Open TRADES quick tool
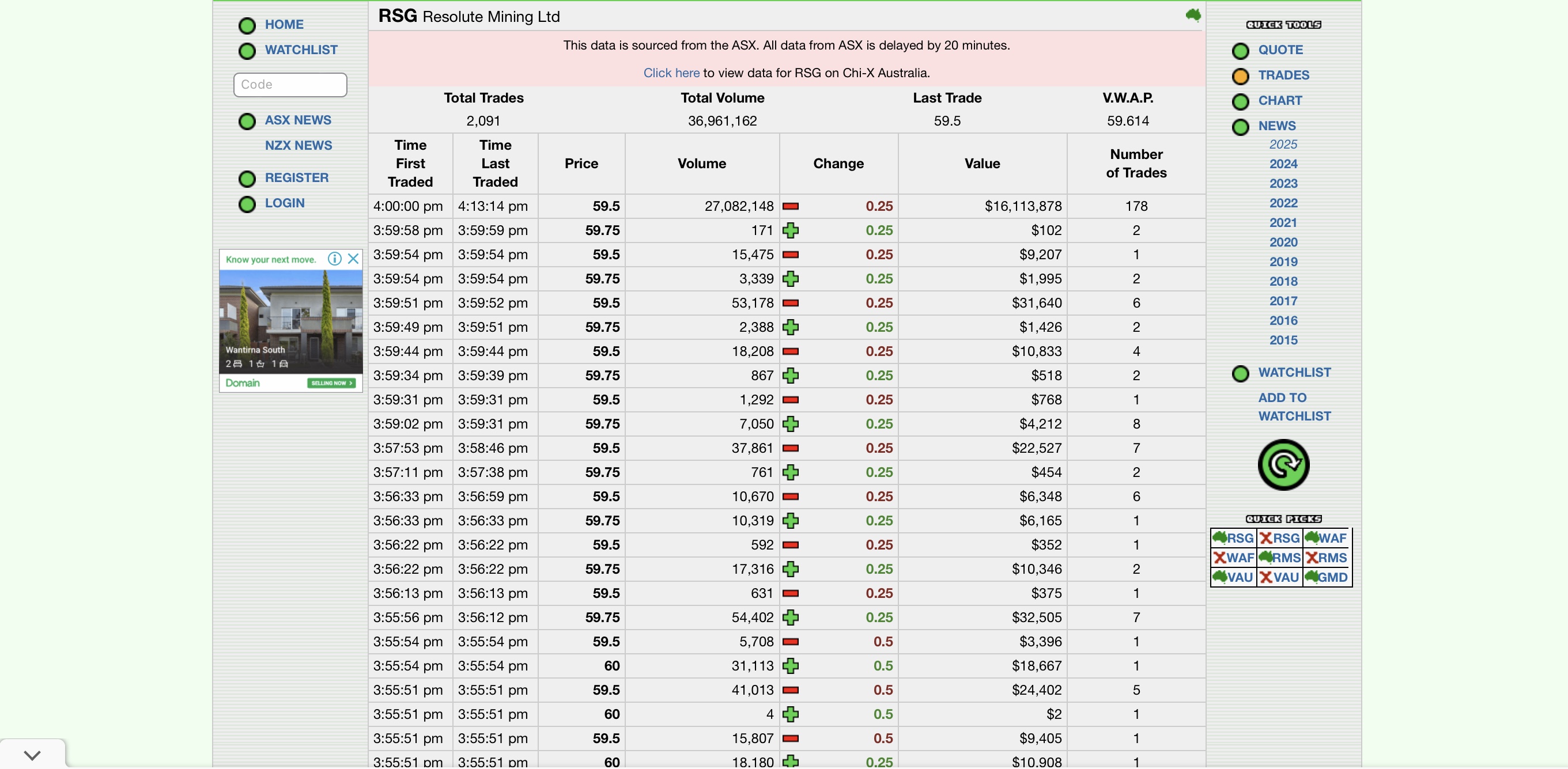This screenshot has width=1568, height=769. (x=1284, y=75)
